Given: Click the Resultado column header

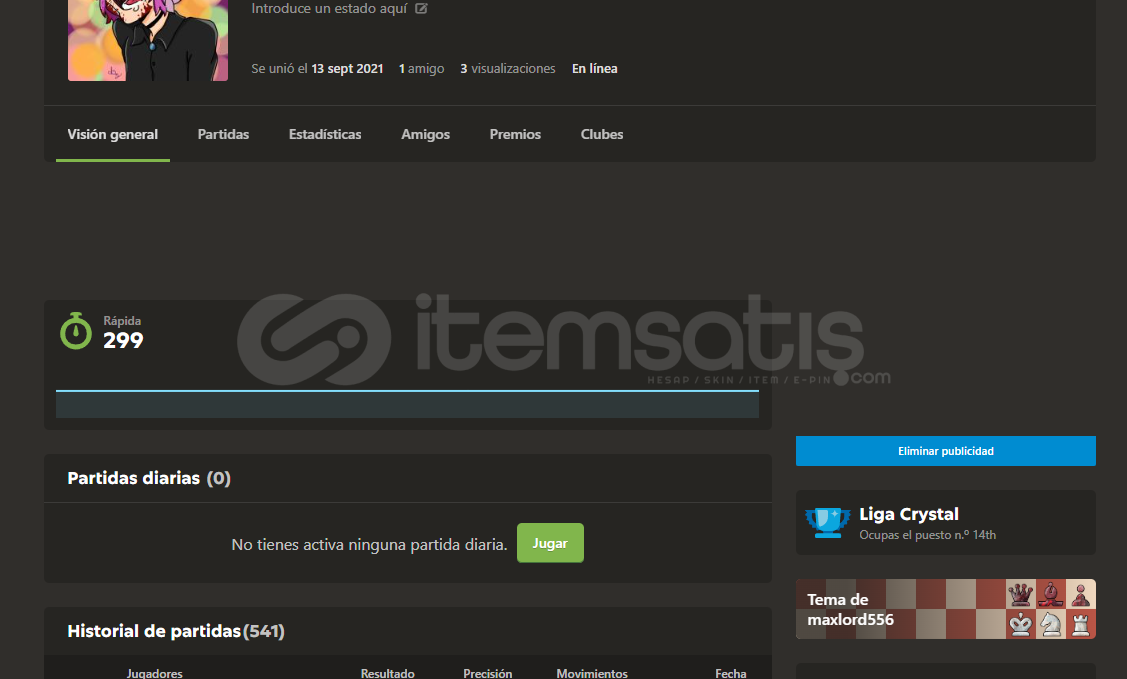Looking at the screenshot, I should point(387,673).
